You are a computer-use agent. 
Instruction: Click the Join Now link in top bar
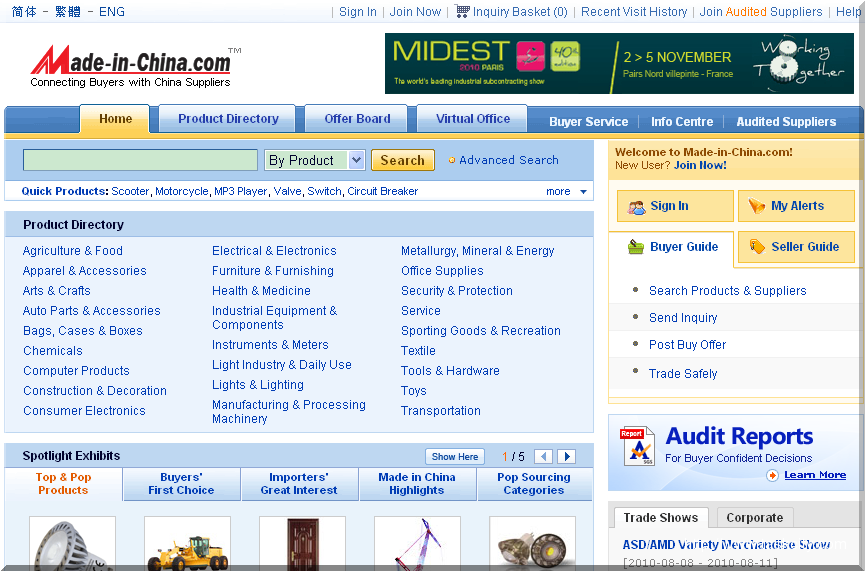(x=415, y=12)
